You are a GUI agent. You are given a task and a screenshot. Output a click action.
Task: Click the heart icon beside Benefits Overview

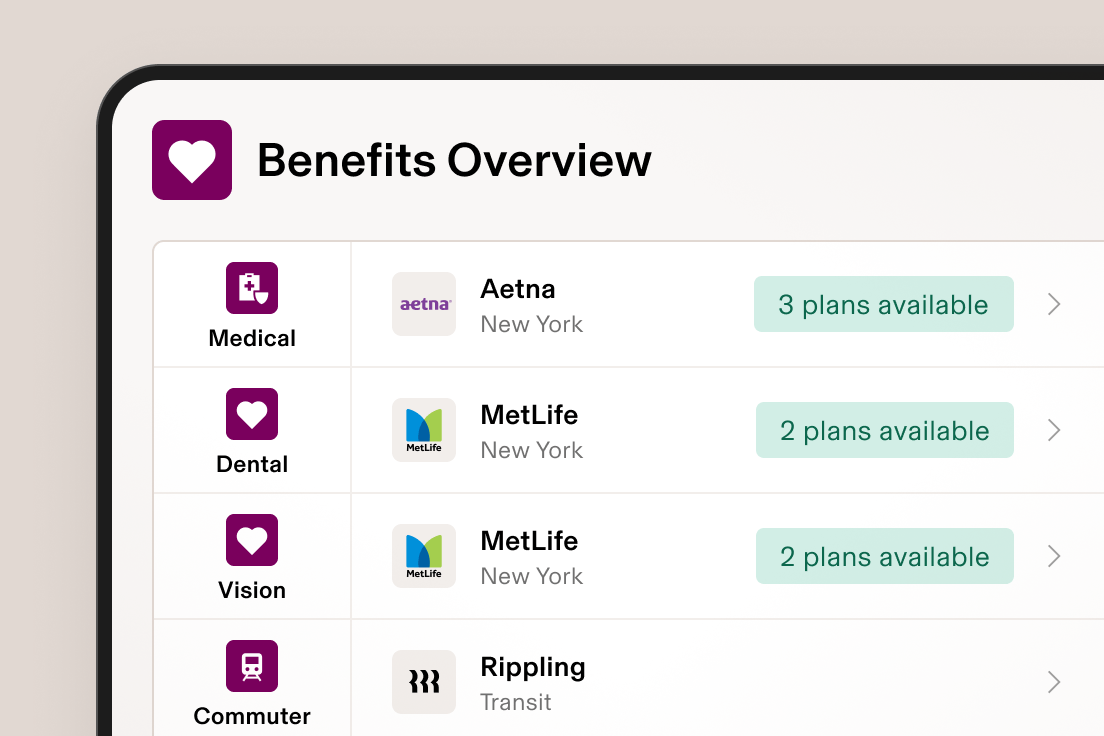(191, 159)
